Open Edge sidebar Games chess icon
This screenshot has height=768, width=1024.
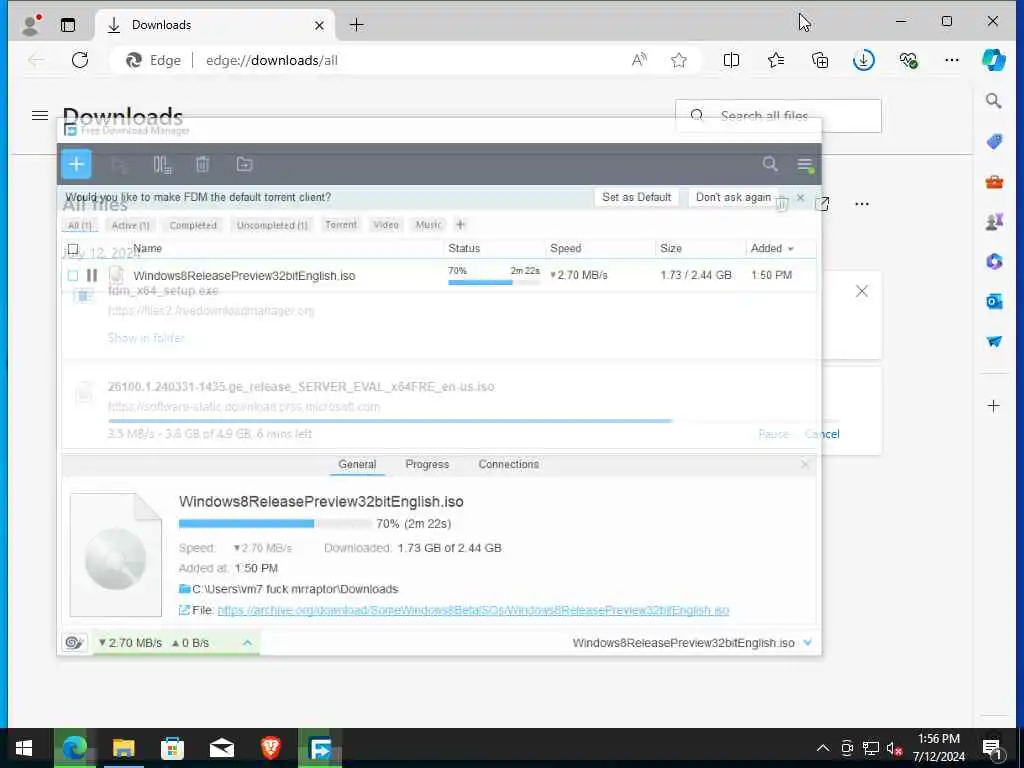click(994, 222)
